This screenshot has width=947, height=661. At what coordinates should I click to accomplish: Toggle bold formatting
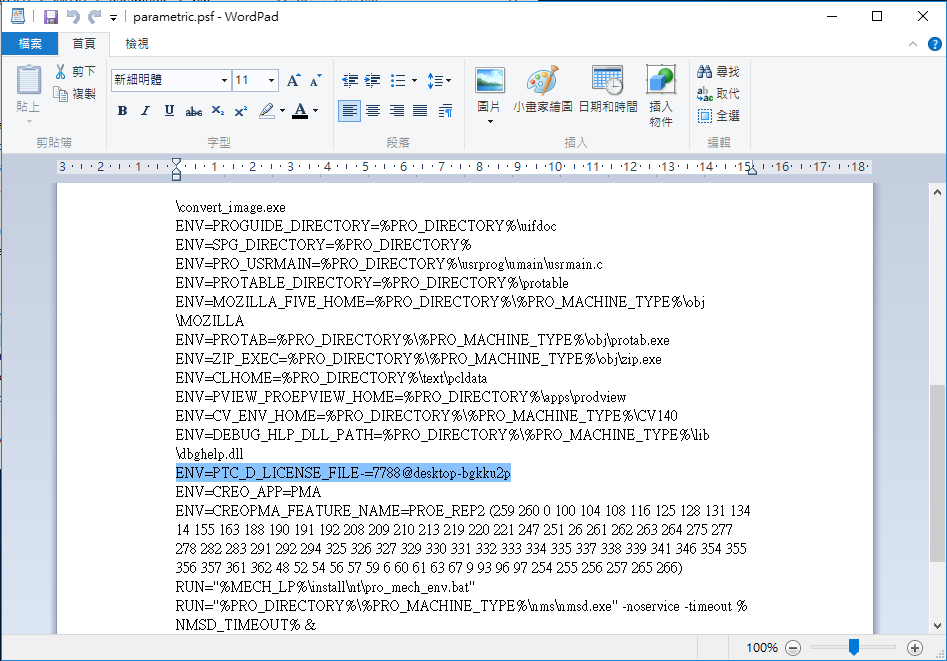122,111
